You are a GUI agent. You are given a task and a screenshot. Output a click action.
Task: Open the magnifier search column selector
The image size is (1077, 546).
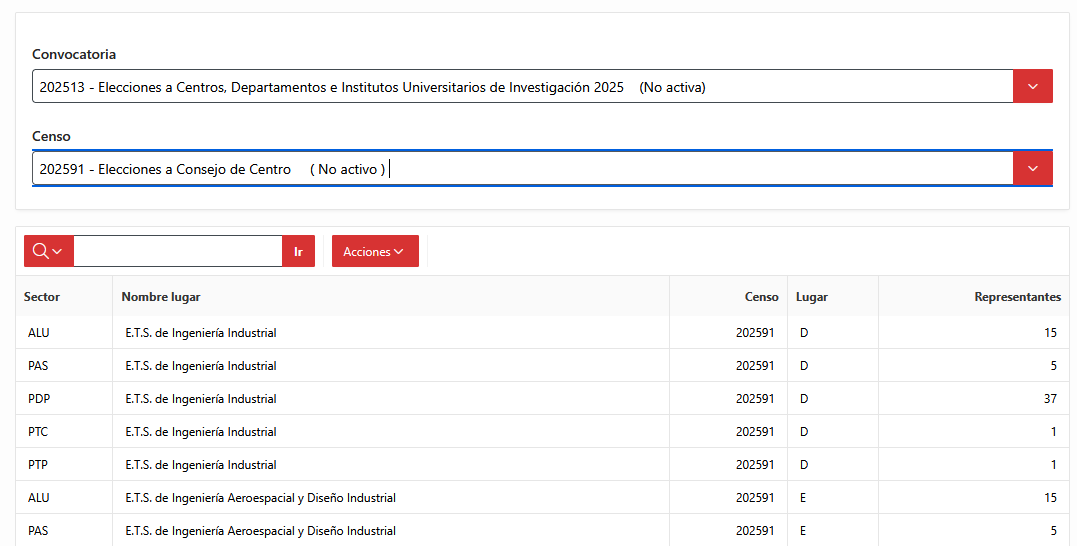(48, 251)
